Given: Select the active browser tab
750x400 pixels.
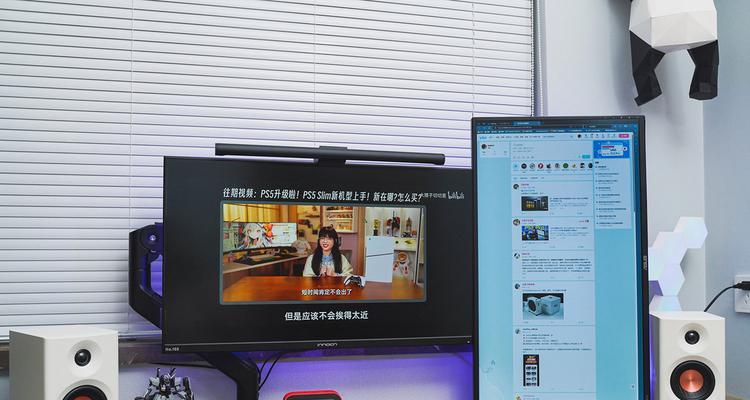Looking at the screenshot, I should pyautogui.click(x=526, y=123).
